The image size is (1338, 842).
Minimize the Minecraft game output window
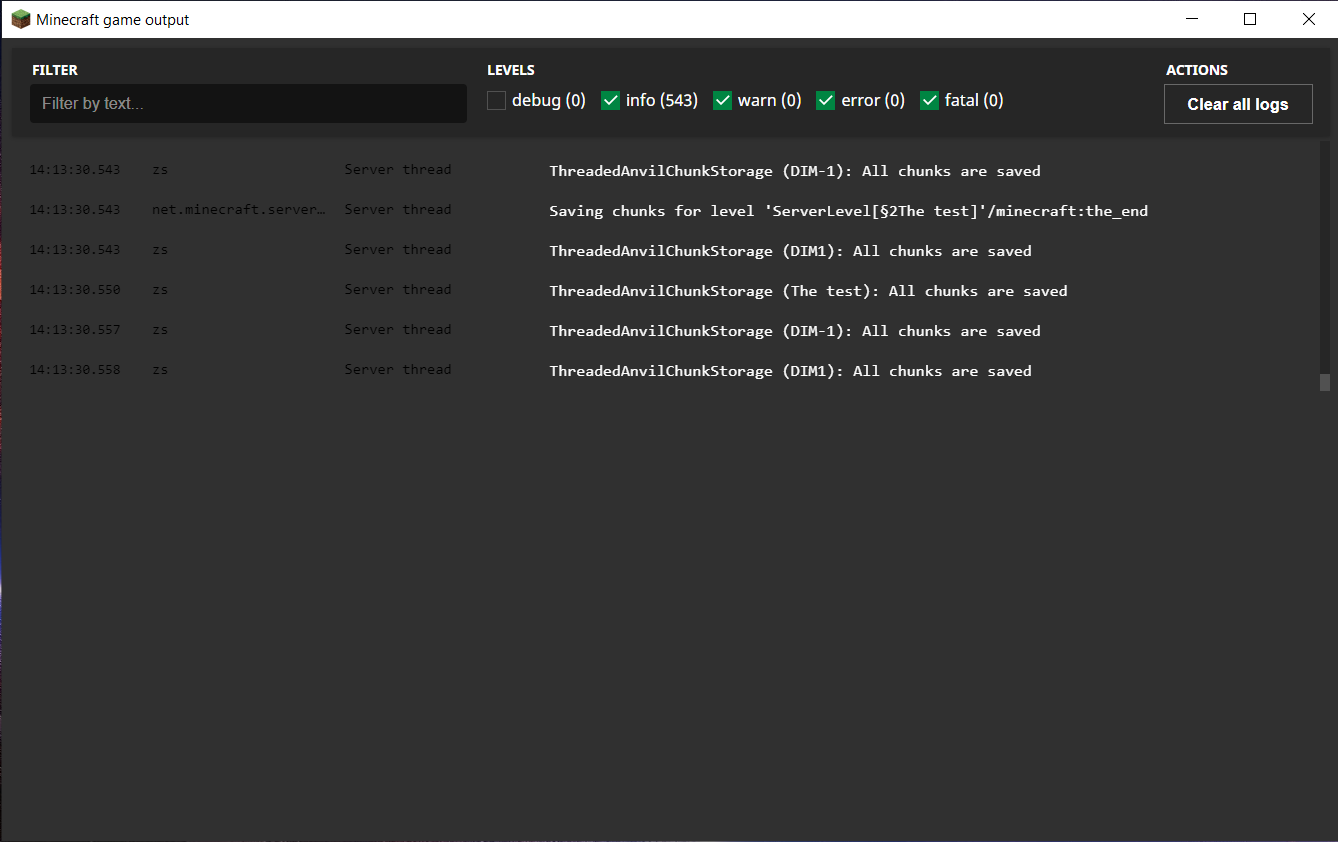1191,19
